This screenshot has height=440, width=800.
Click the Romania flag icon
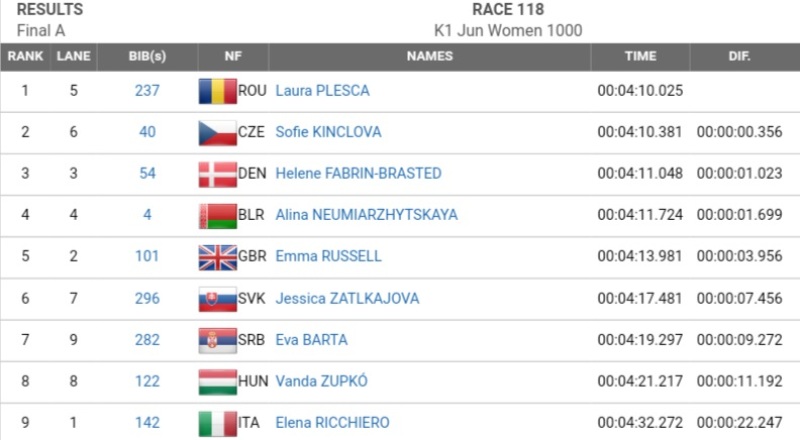pos(218,91)
